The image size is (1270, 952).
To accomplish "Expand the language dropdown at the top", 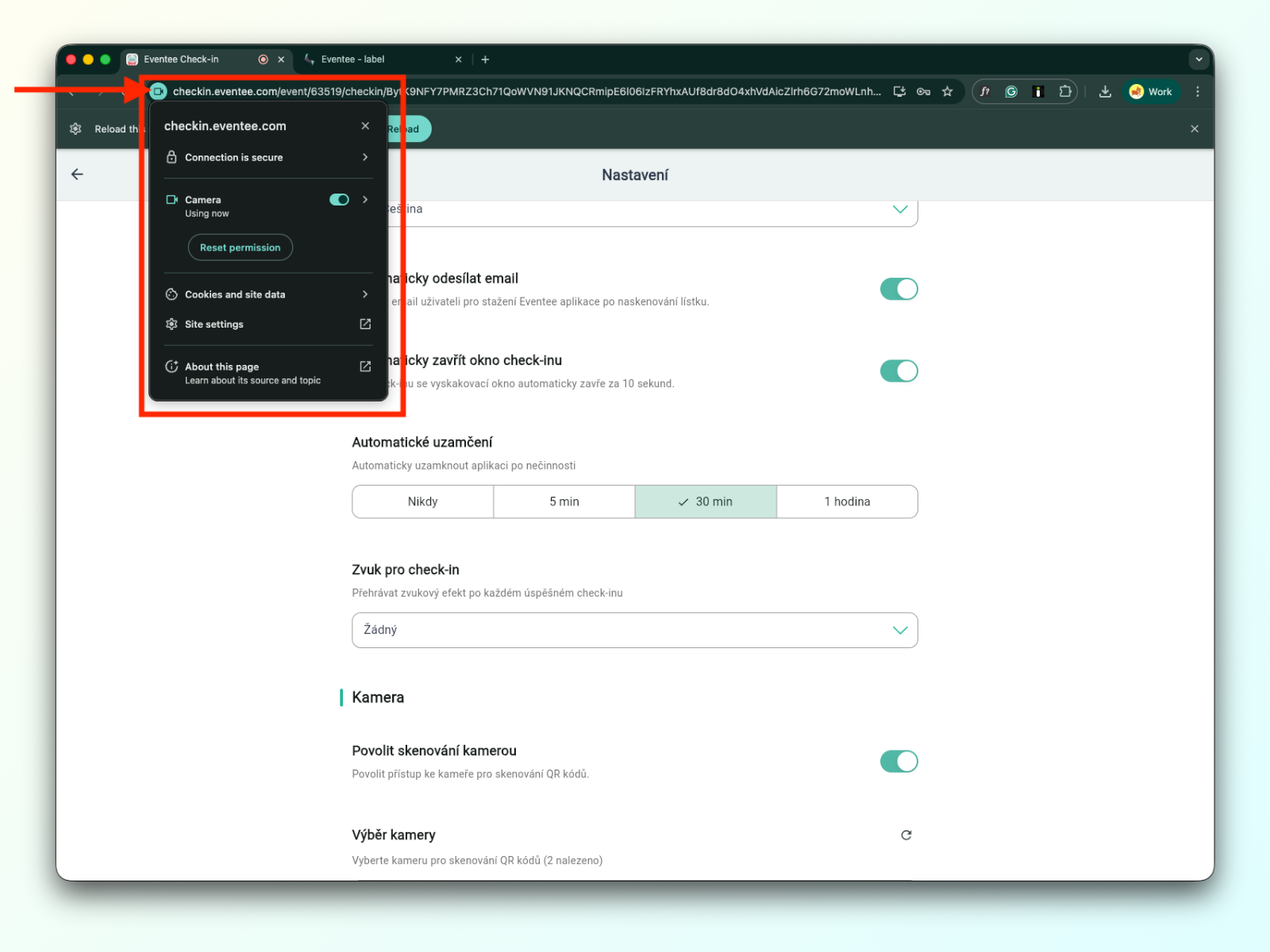I will [900, 209].
